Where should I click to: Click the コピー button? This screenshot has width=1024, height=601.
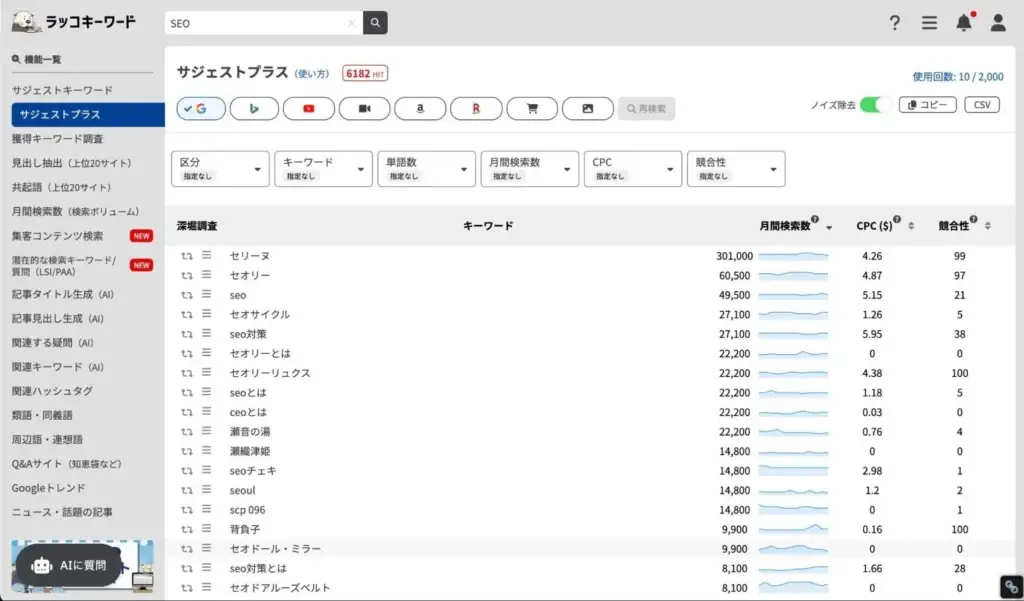927,105
